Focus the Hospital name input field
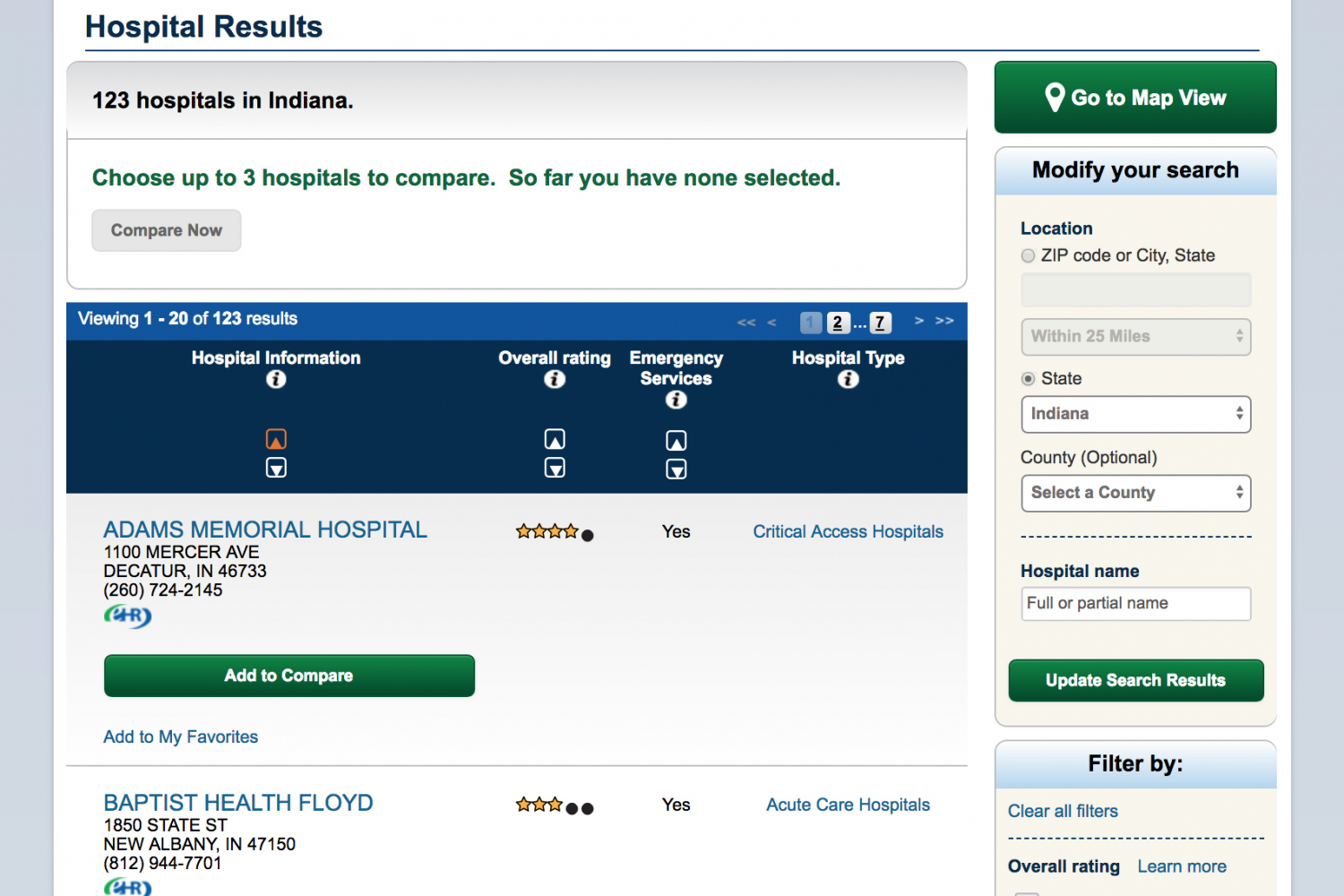Image resolution: width=1344 pixels, height=896 pixels. coord(1136,604)
